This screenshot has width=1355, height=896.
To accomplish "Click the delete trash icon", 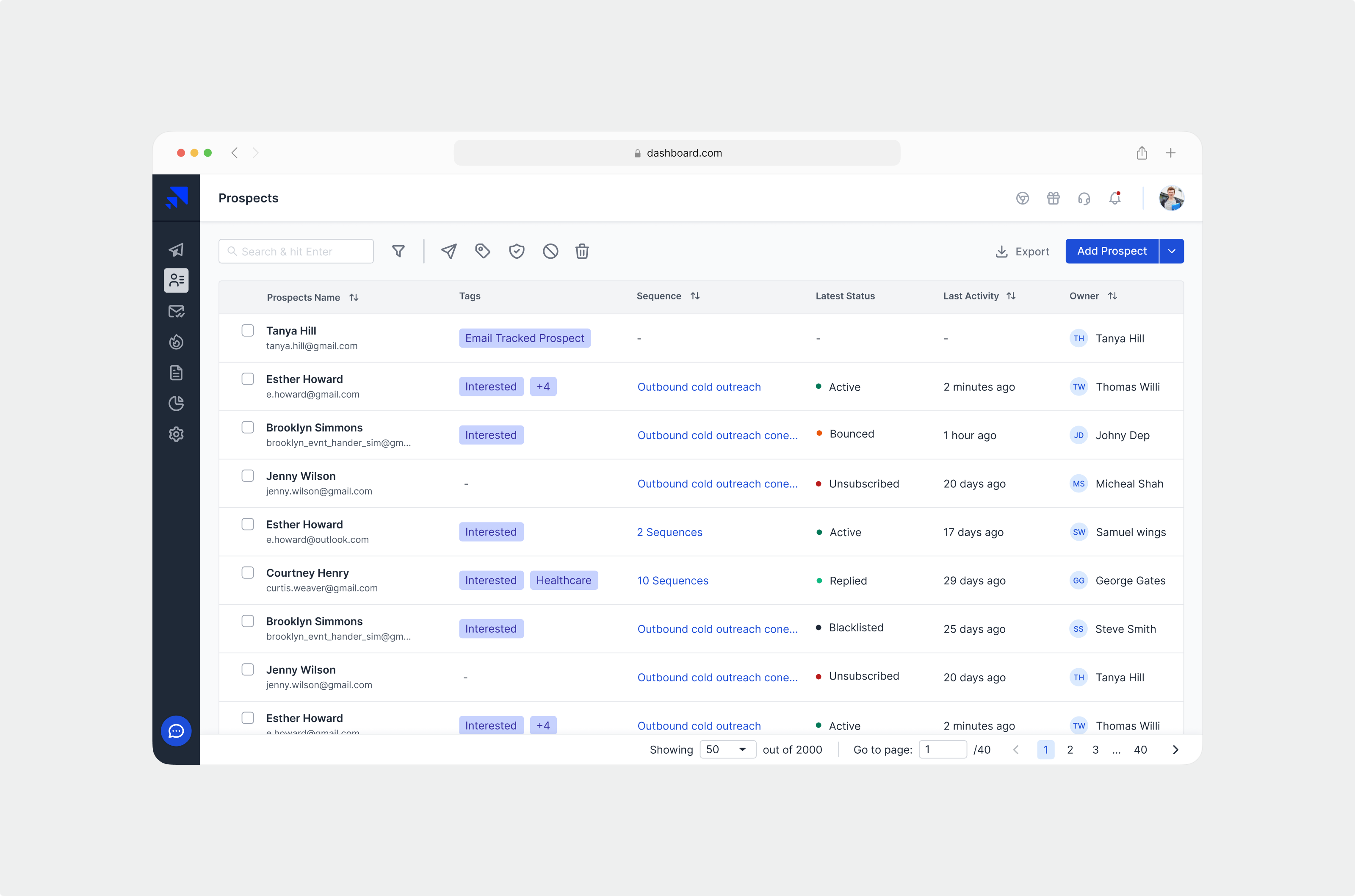I will [582, 252].
